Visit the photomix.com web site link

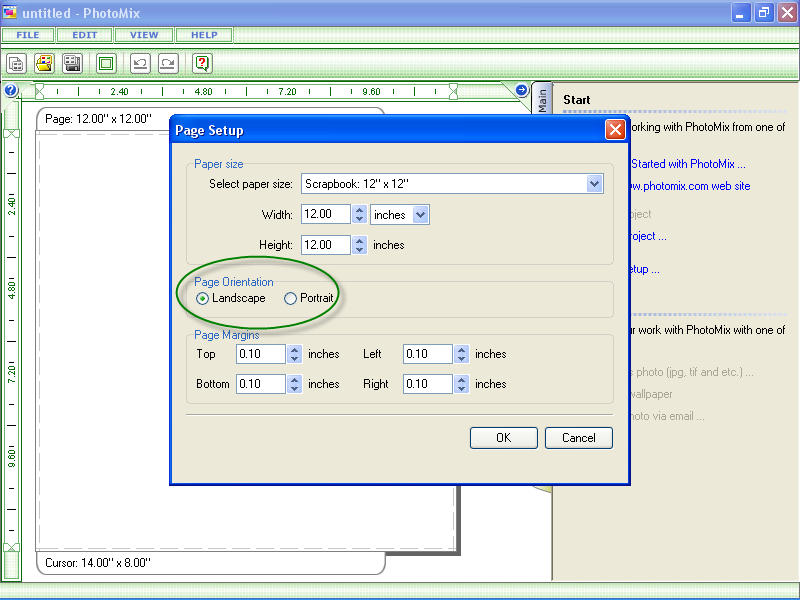tap(690, 186)
